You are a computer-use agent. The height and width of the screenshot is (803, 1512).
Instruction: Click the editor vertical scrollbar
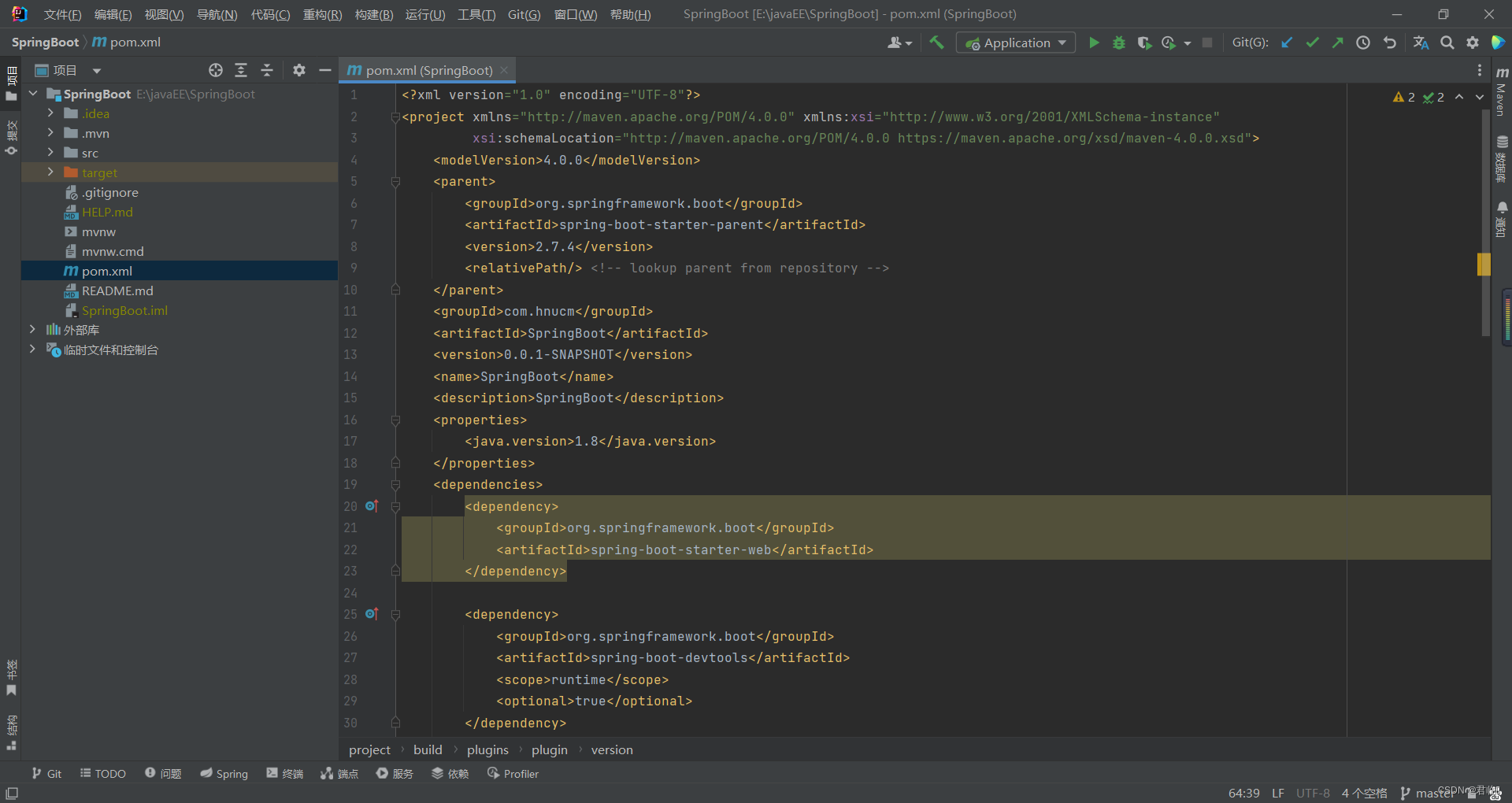coord(1485,224)
